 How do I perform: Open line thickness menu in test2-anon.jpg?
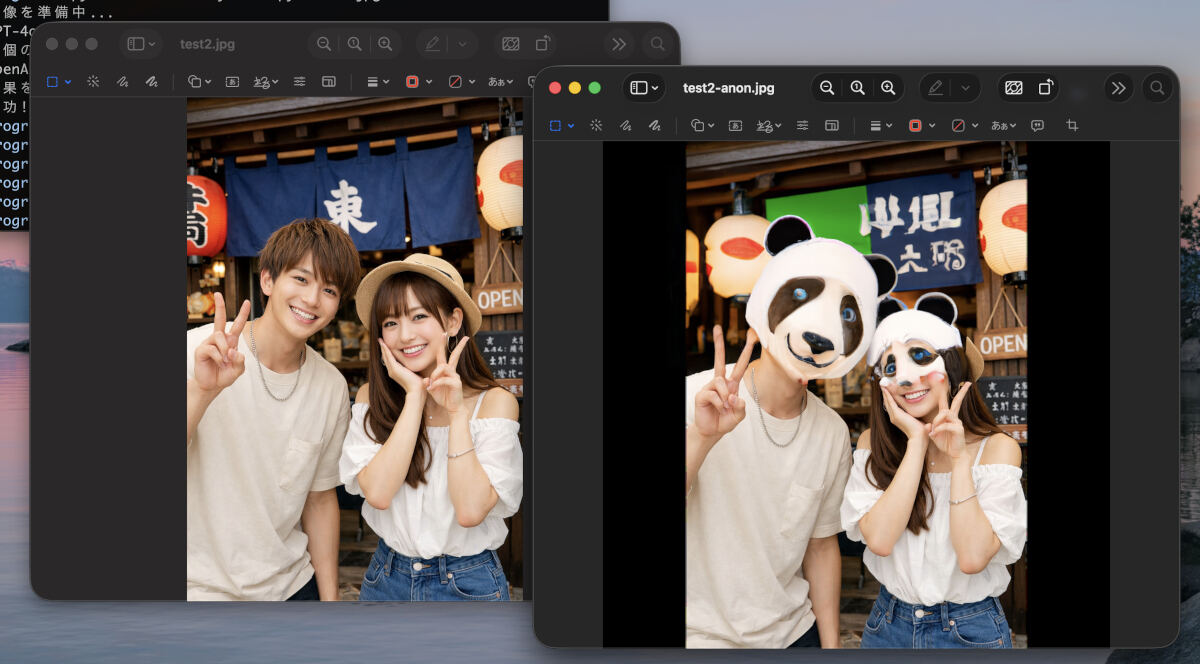(x=880, y=125)
